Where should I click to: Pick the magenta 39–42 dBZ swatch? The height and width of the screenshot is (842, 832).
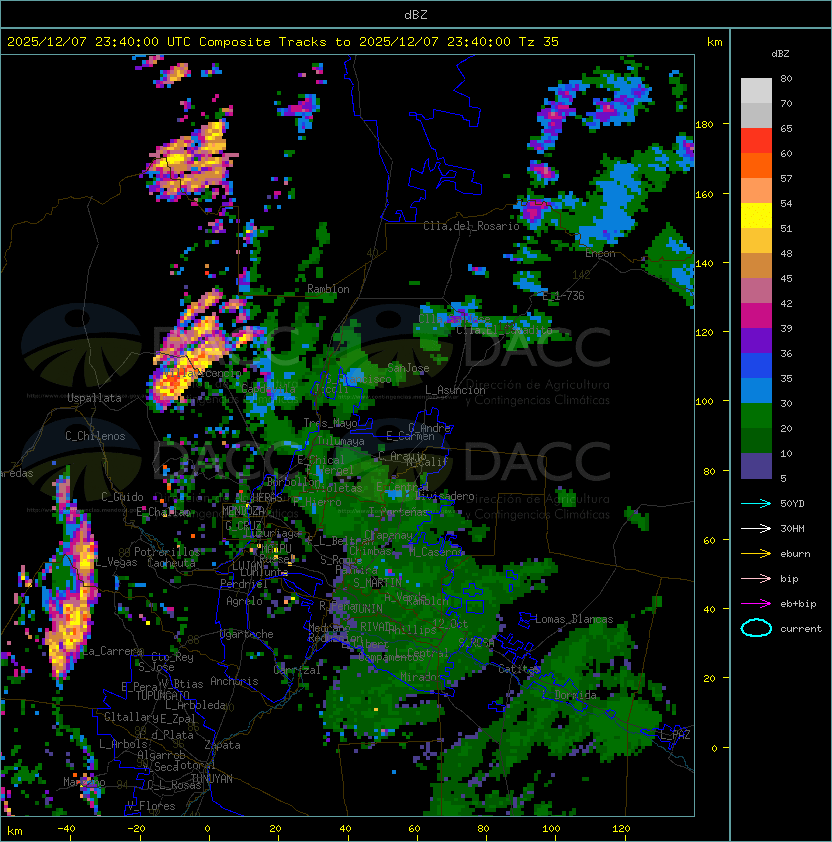click(x=756, y=316)
